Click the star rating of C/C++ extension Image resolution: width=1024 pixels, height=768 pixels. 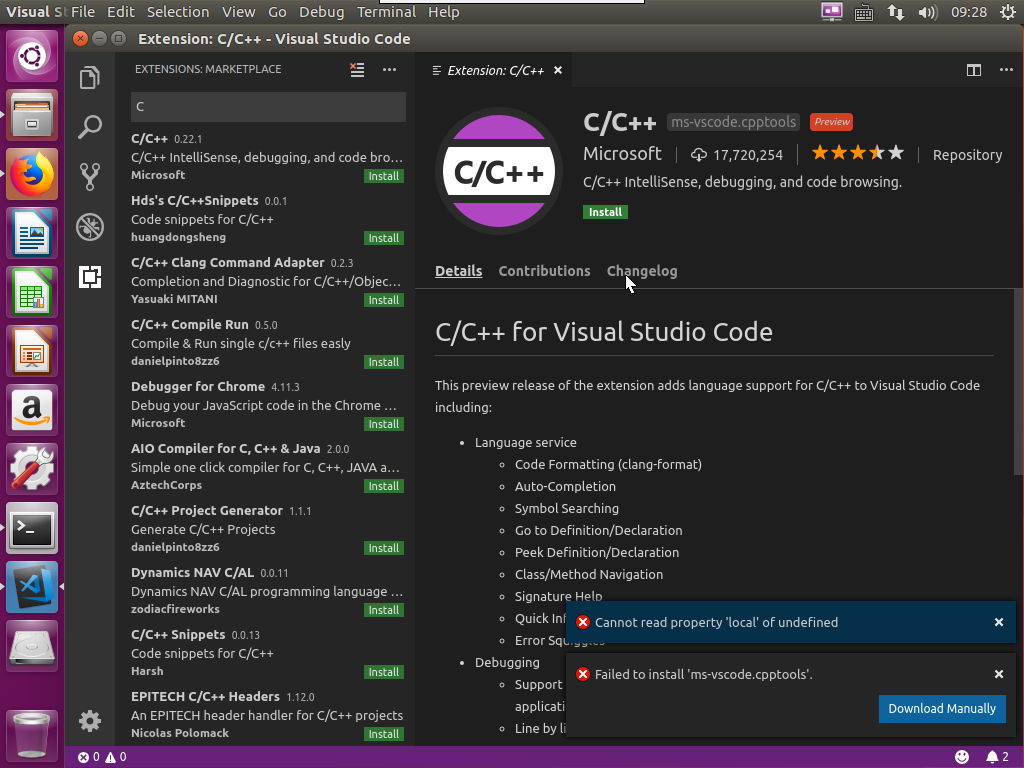(x=857, y=153)
